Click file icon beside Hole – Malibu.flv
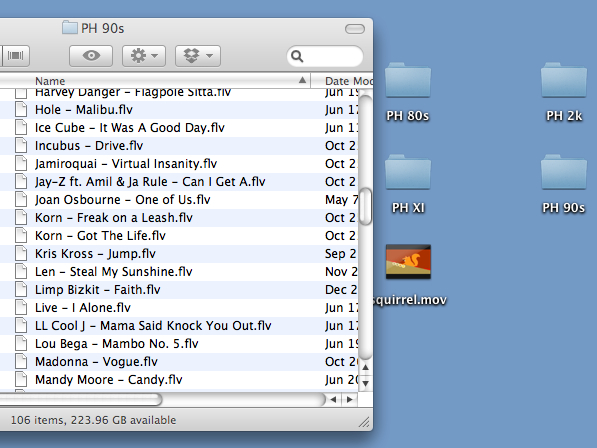597x448 pixels. 21,110
